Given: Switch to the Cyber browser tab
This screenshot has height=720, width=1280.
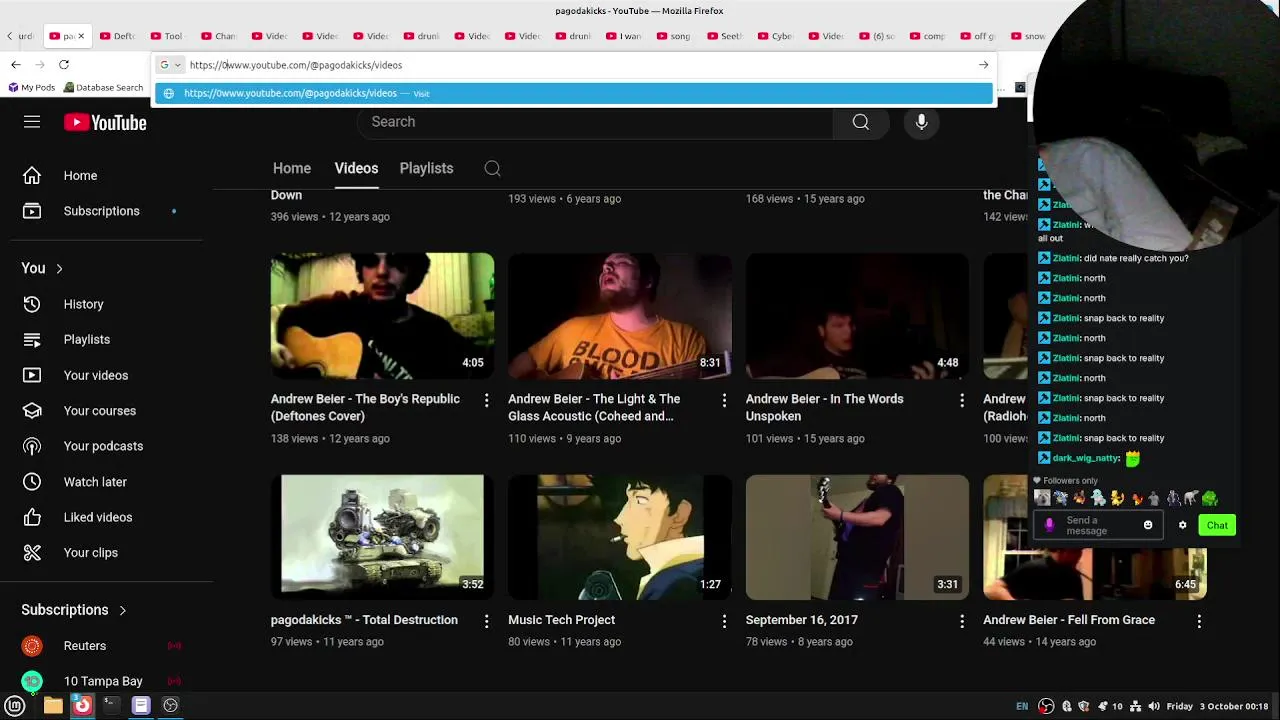Looking at the screenshot, I should click(x=776, y=36).
